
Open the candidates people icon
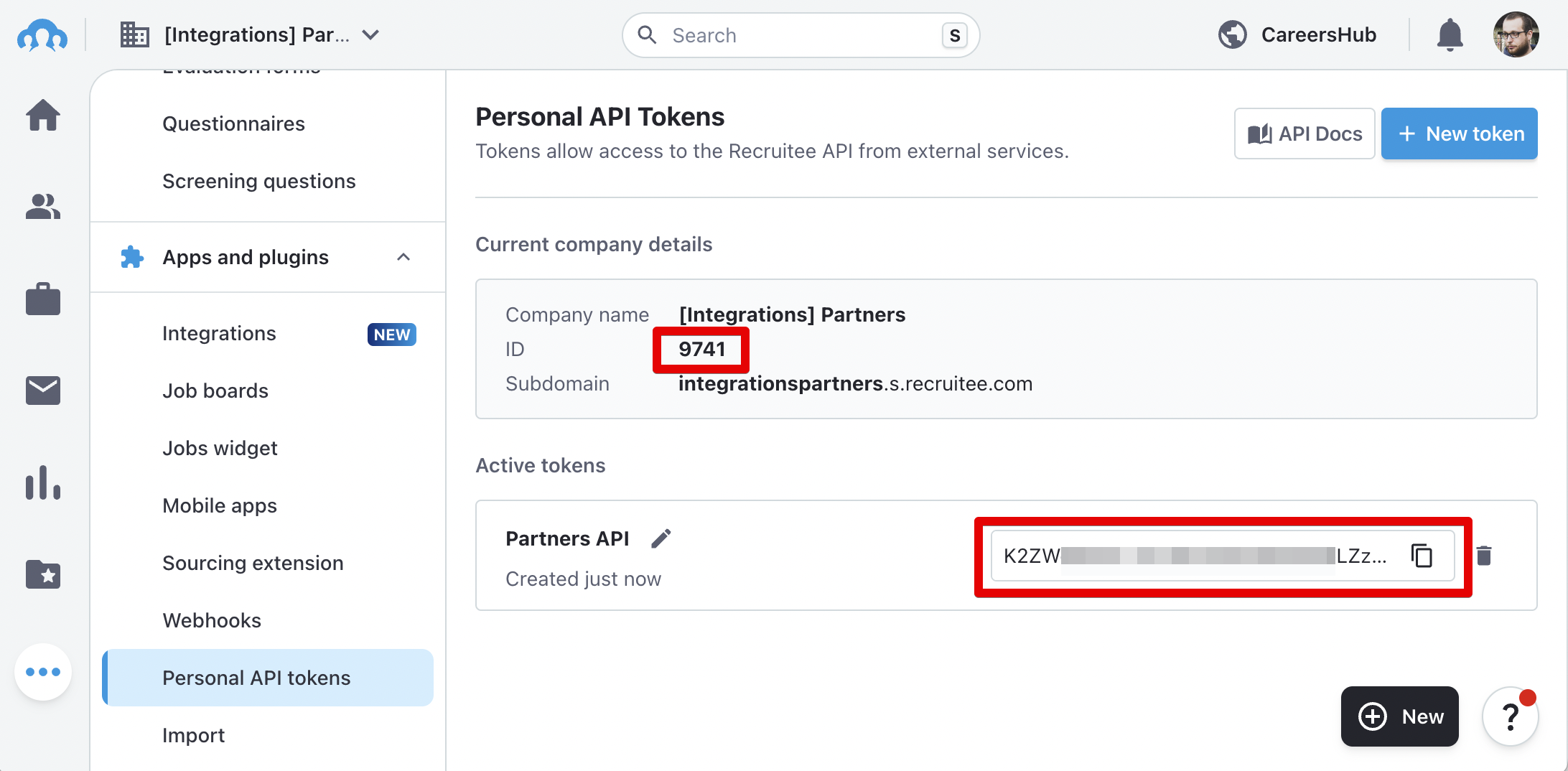click(x=43, y=207)
